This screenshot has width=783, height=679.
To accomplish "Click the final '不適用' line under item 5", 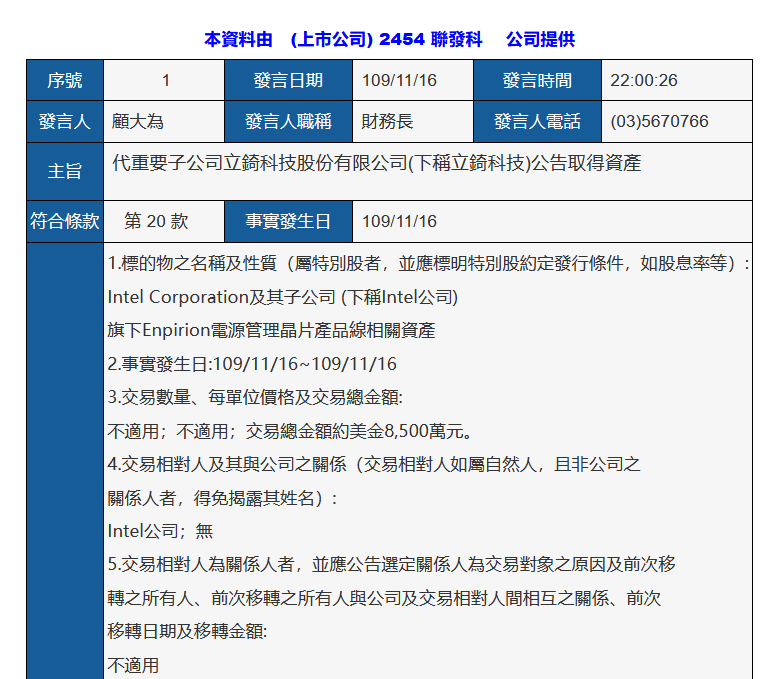I will pyautogui.click(x=133, y=666).
